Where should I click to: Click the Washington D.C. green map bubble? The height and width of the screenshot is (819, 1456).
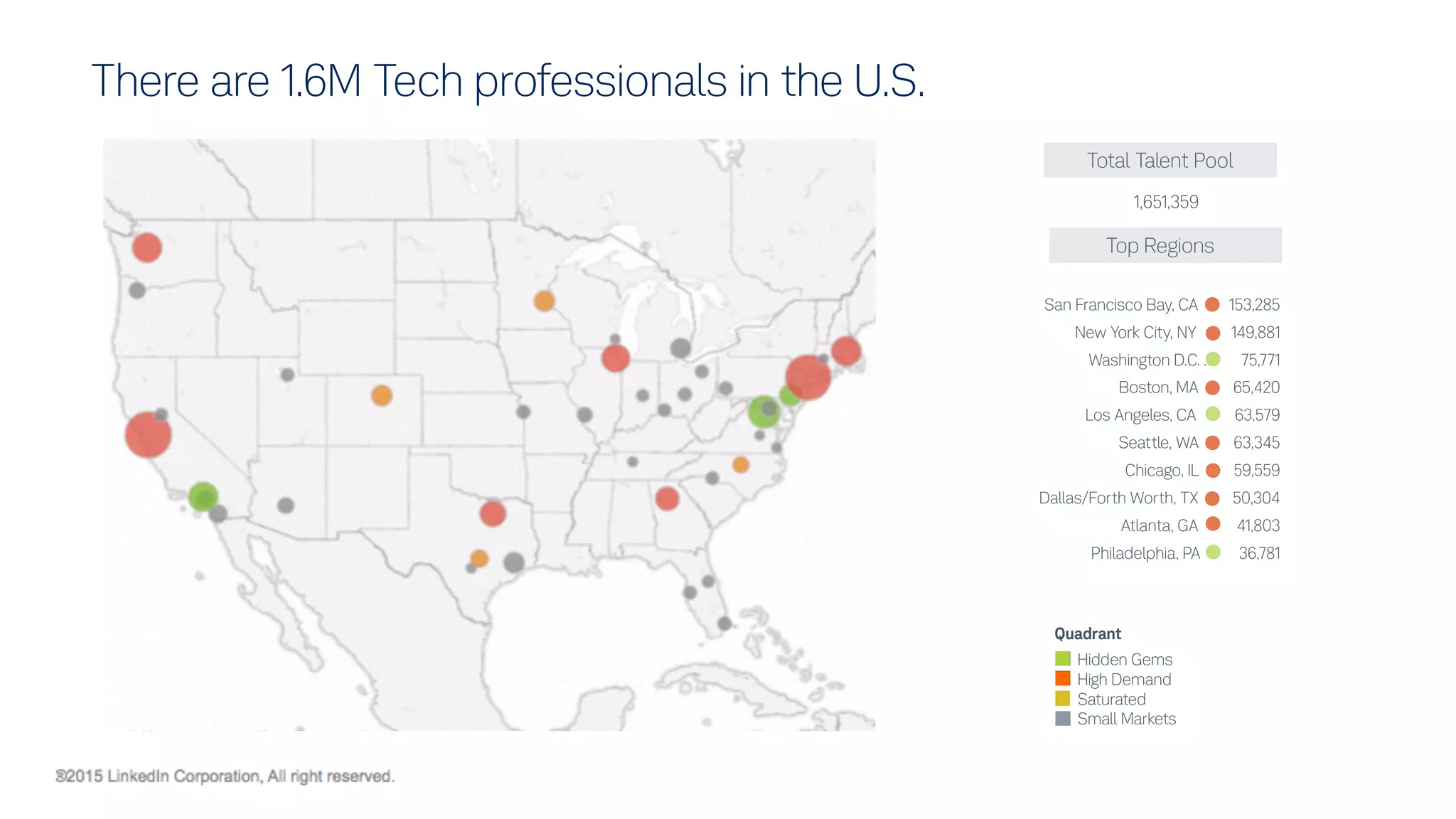point(764,412)
